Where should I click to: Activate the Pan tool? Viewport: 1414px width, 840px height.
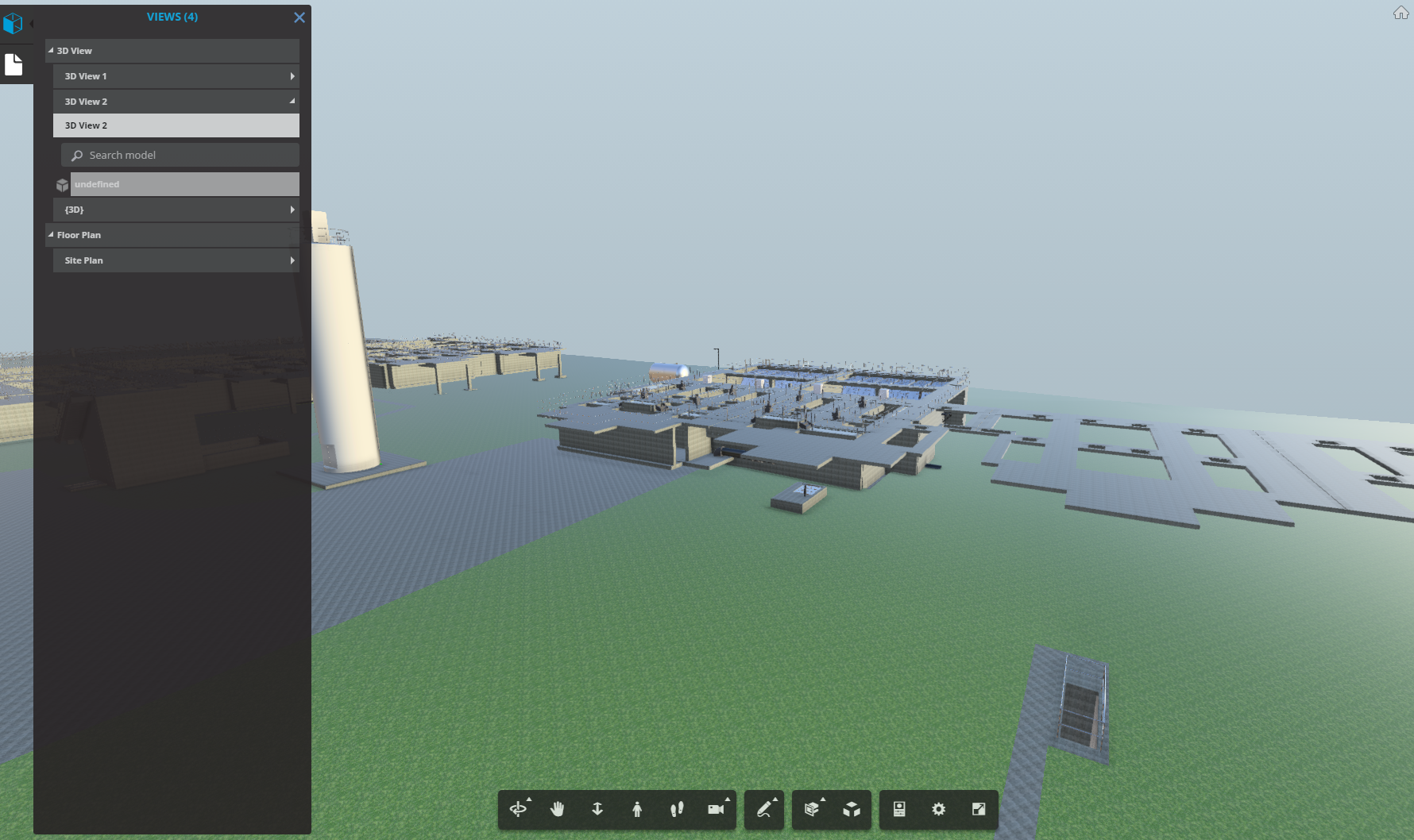(x=558, y=810)
